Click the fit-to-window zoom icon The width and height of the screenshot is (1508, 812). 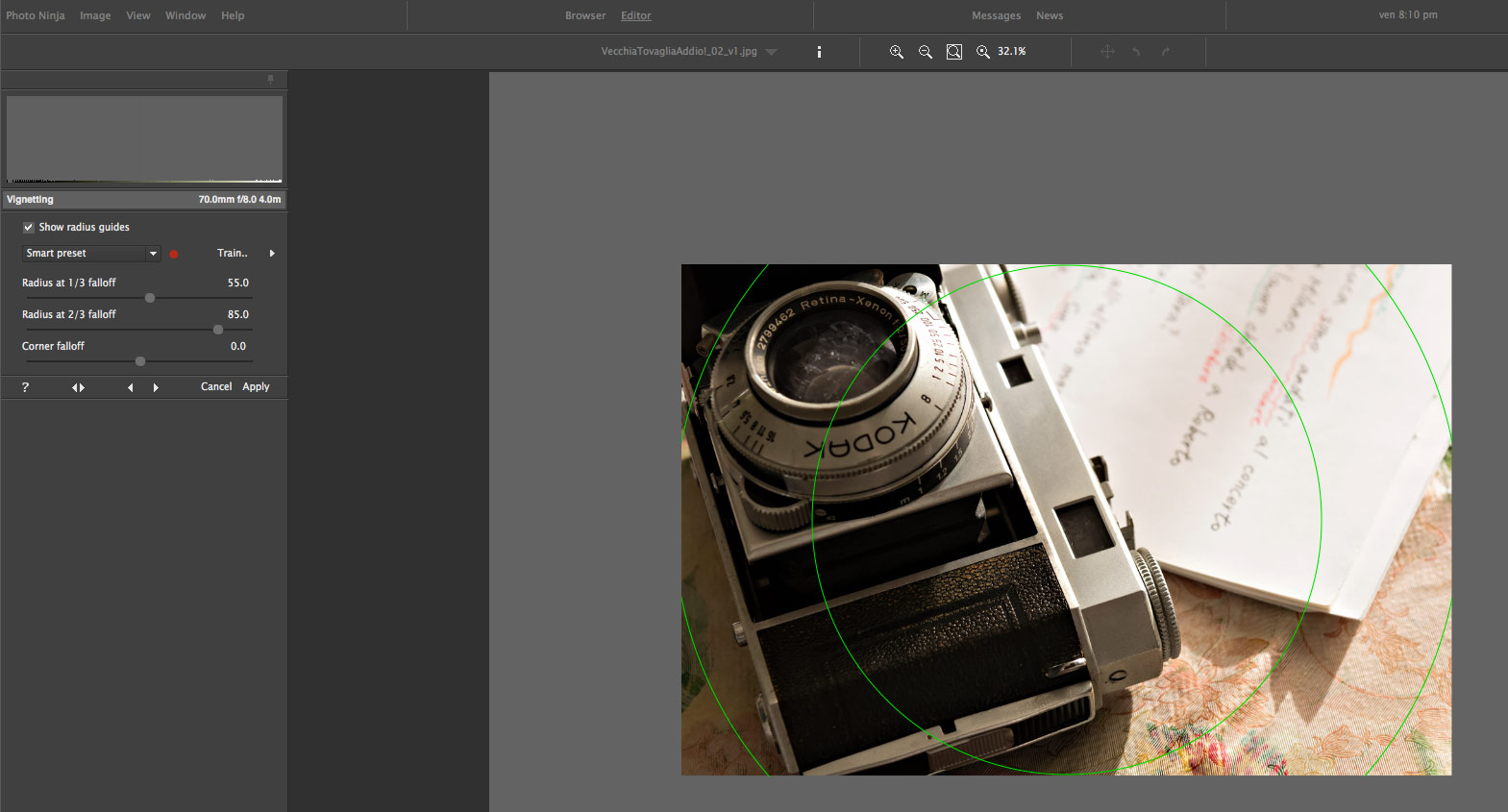954,52
